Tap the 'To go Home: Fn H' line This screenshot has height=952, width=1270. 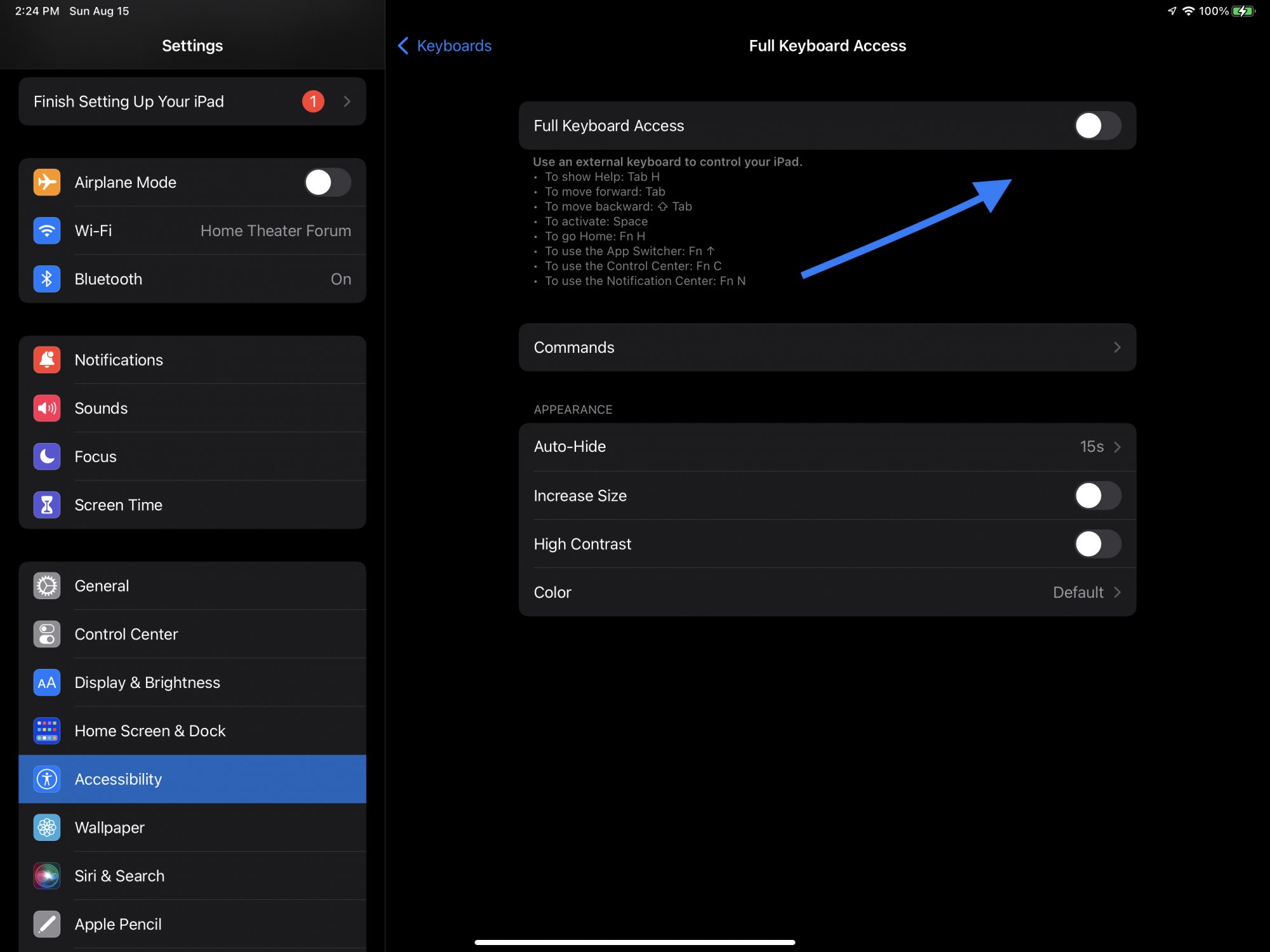point(595,236)
